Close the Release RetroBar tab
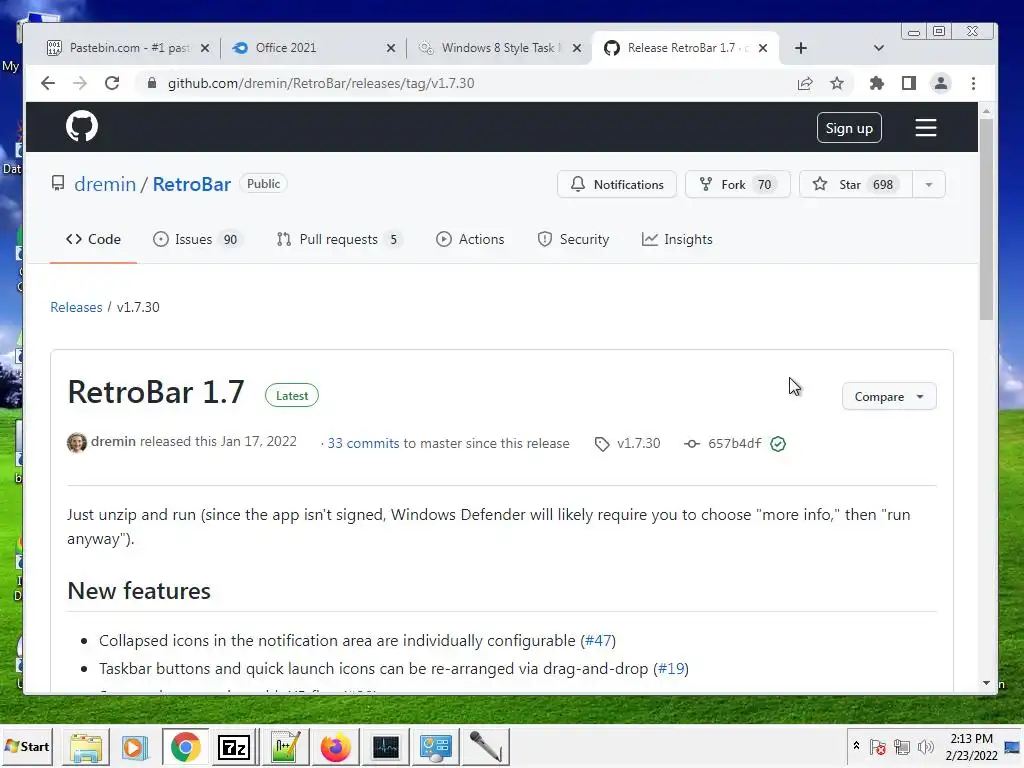This screenshot has height=768, width=1024. point(763,48)
